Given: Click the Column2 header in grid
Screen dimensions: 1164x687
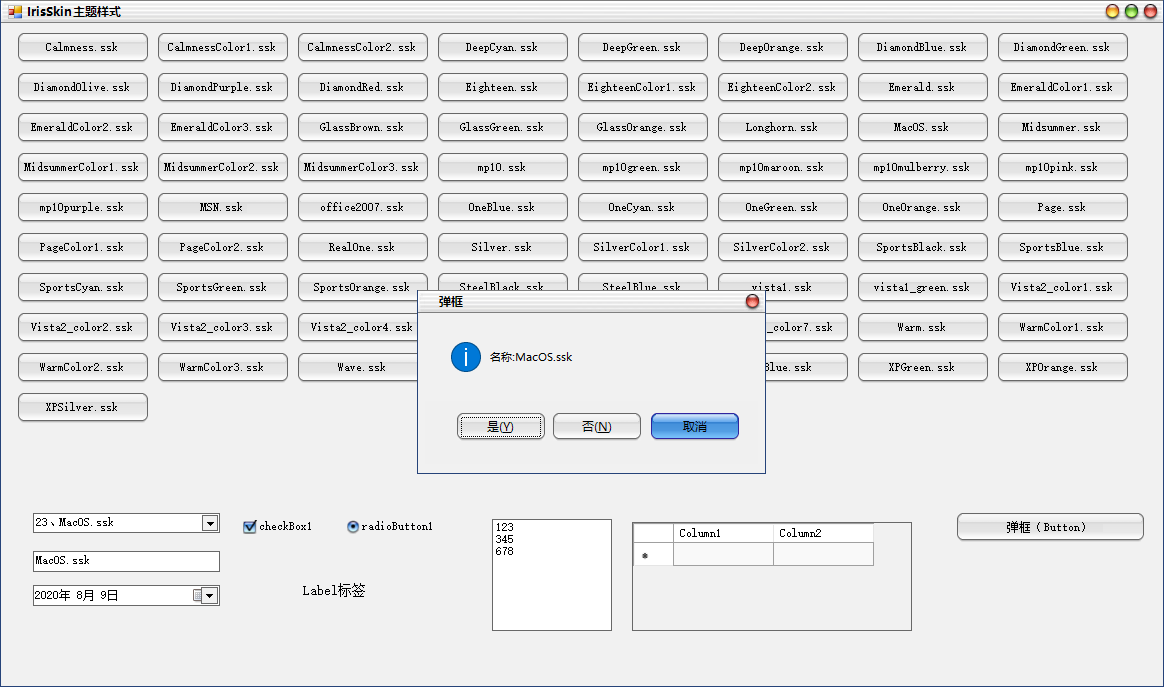Looking at the screenshot, I should pyautogui.click(x=823, y=533).
